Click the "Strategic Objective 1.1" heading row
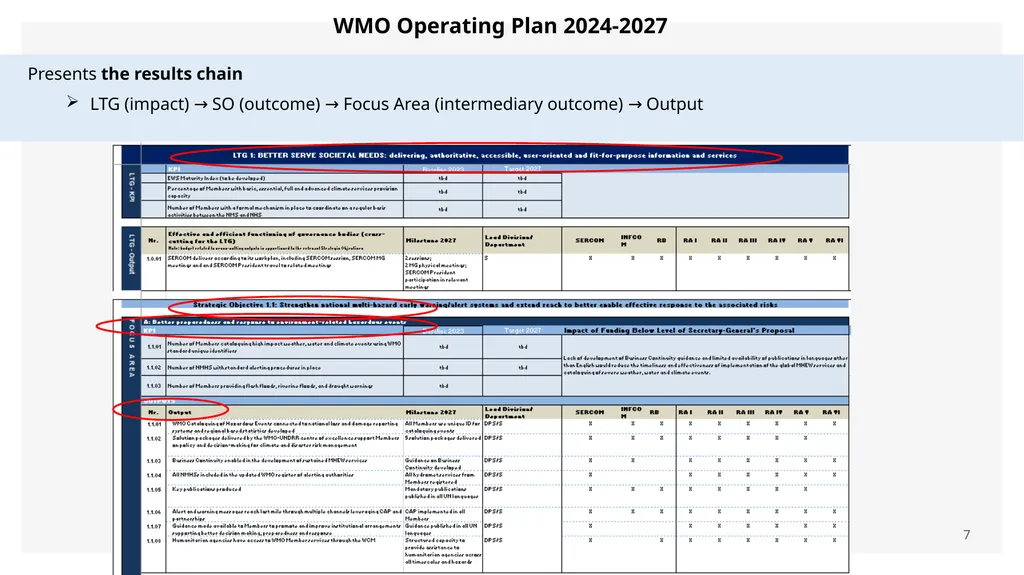Viewport: 1024px width, 575px height. [485, 304]
